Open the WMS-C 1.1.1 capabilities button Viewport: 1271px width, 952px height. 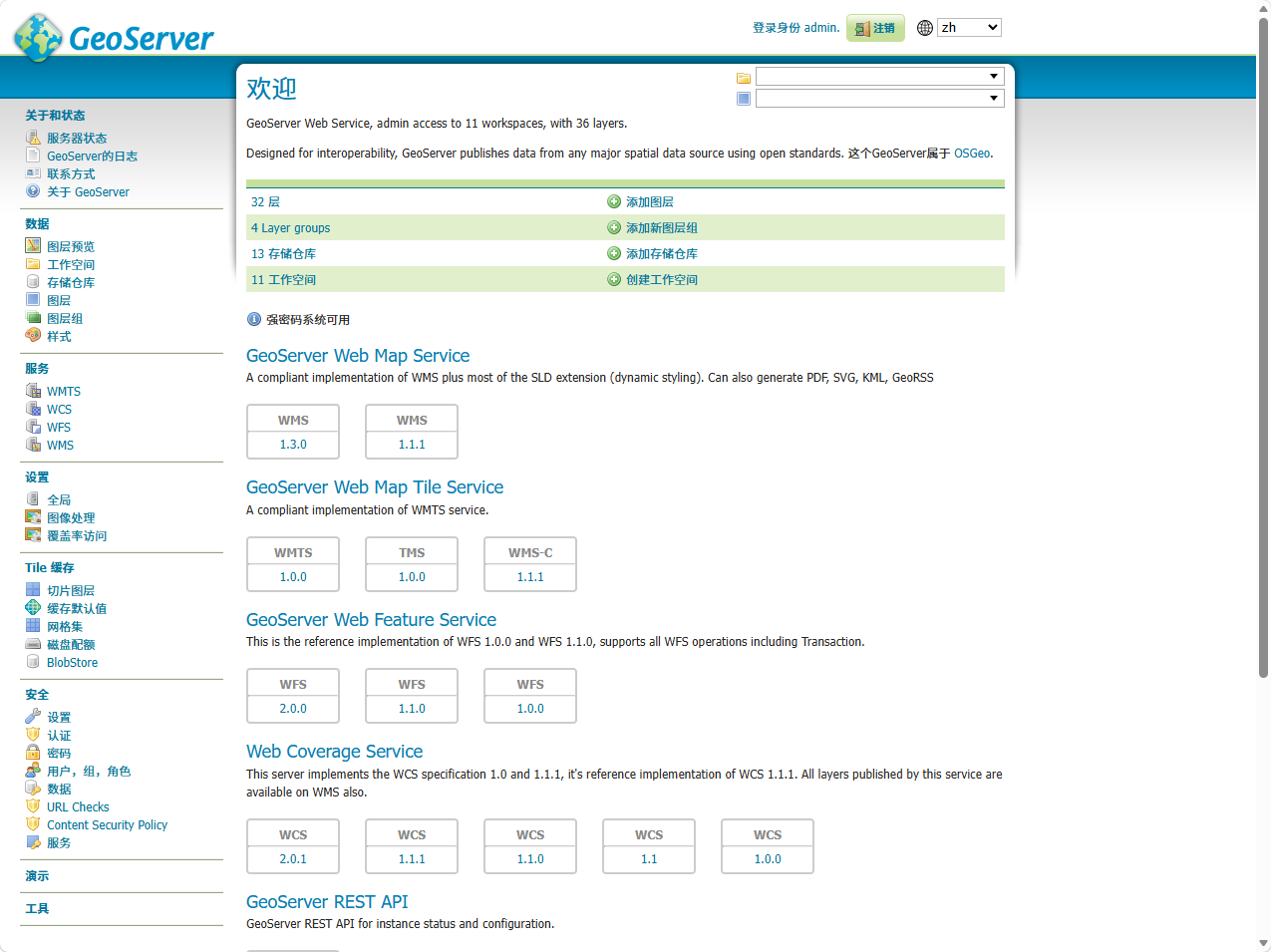(x=530, y=564)
